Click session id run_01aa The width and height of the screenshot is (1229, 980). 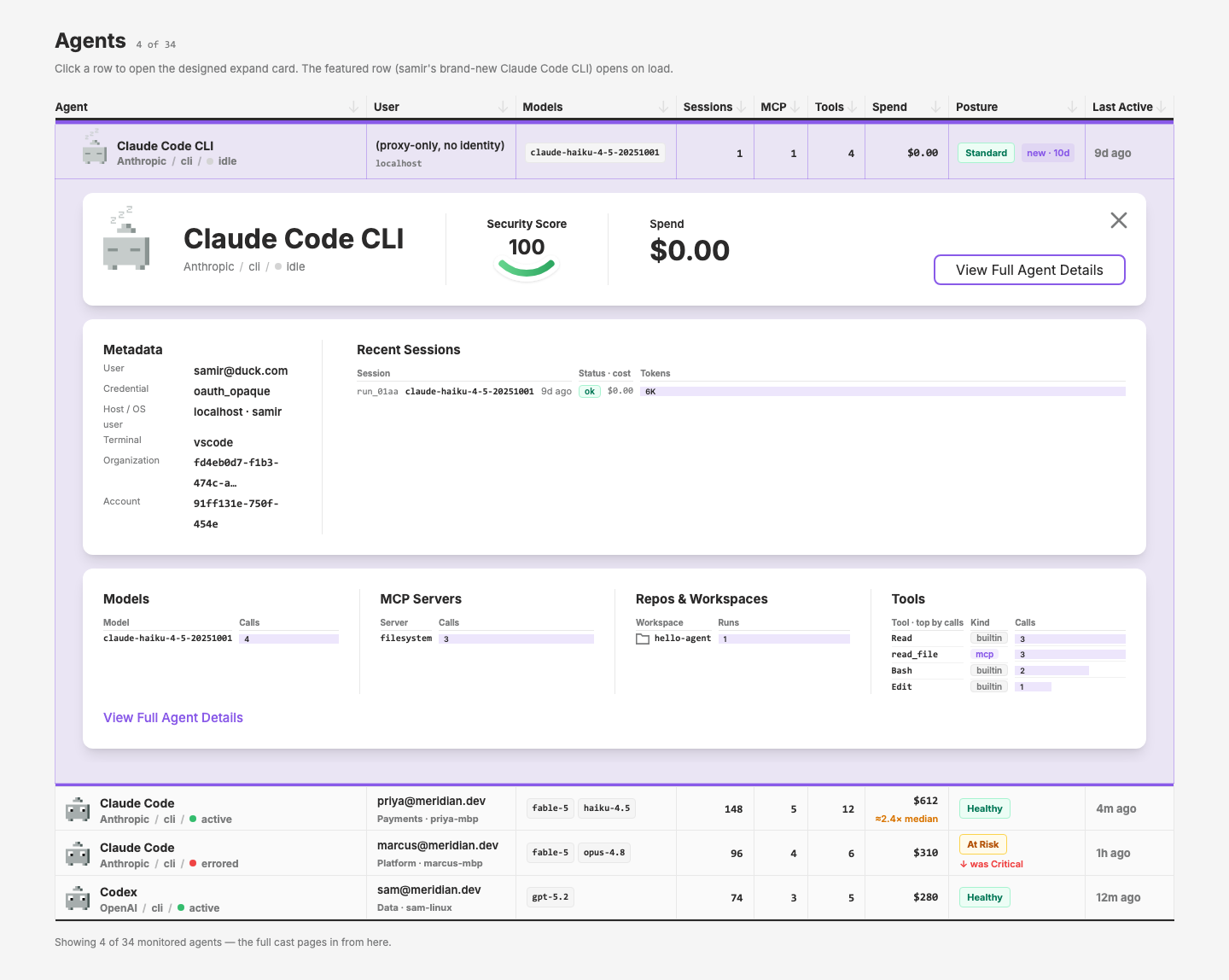click(x=377, y=392)
